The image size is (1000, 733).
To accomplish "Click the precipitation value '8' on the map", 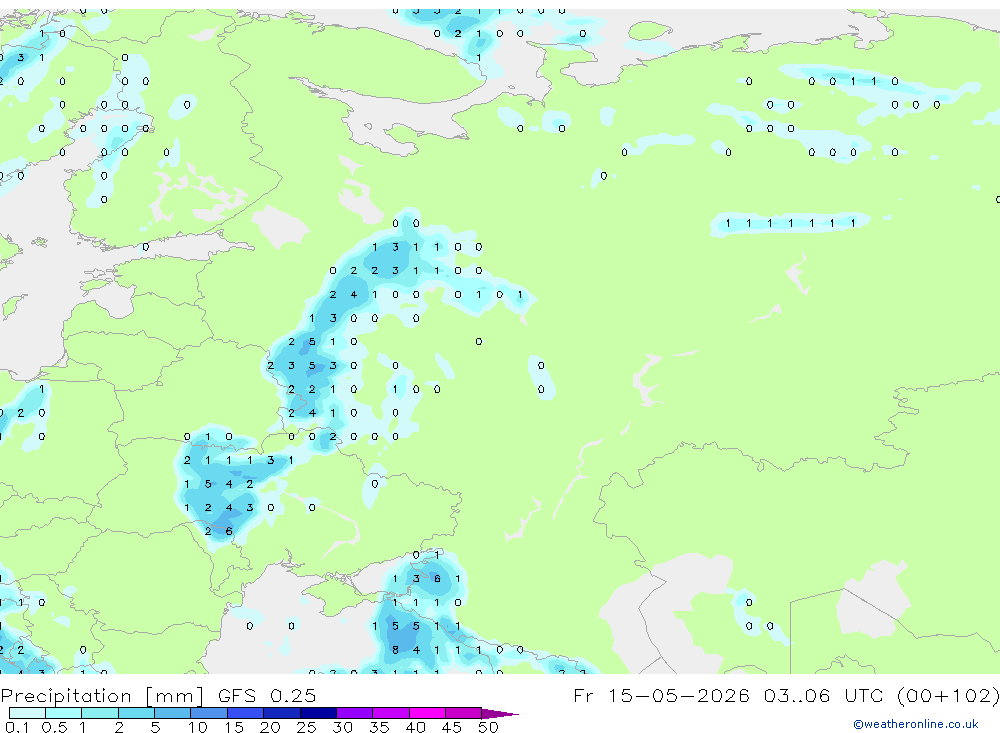I will pyautogui.click(x=395, y=650).
